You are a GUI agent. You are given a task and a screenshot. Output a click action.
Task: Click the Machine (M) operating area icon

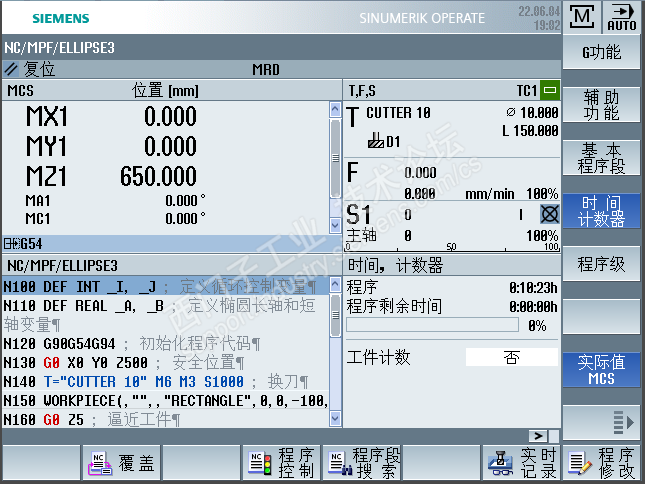[582, 17]
